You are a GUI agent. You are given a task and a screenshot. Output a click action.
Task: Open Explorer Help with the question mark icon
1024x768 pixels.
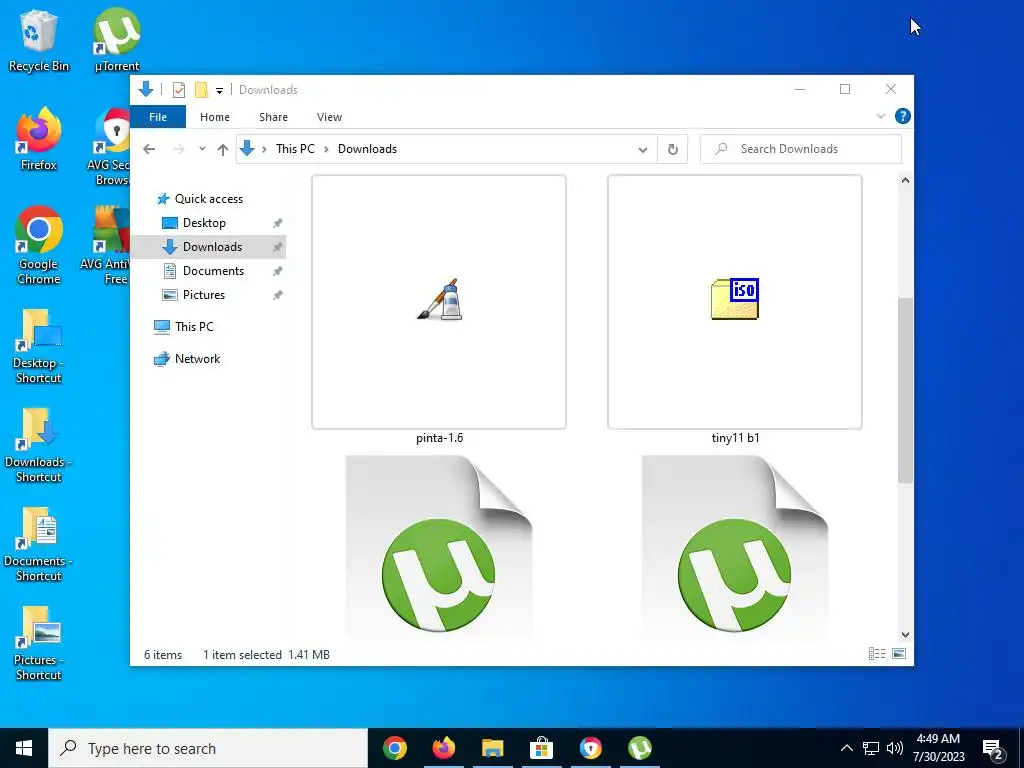pos(903,116)
